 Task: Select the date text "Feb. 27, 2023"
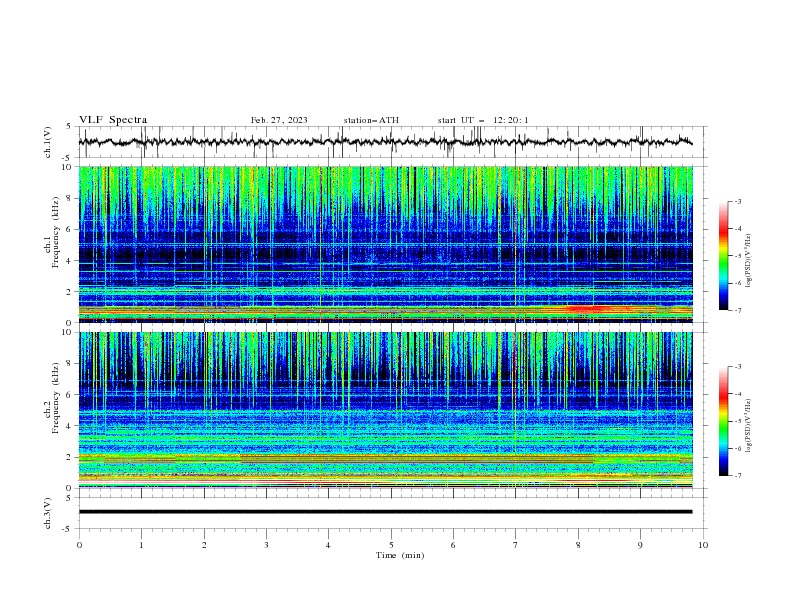click(x=279, y=120)
